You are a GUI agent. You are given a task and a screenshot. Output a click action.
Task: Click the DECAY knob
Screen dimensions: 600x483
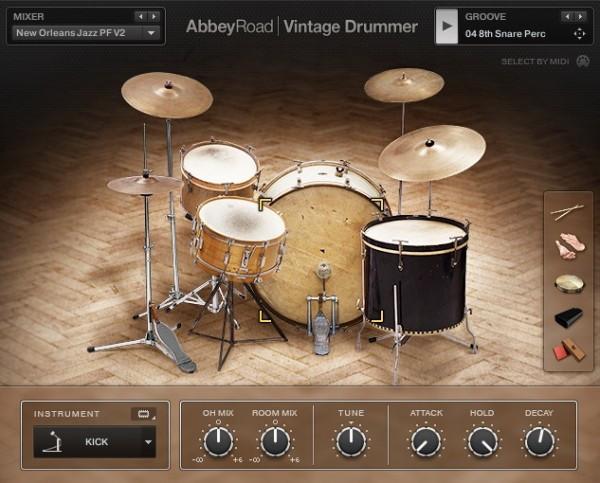click(539, 441)
